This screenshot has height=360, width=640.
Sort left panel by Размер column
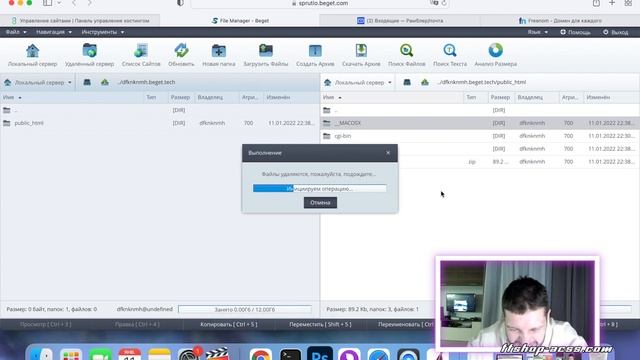coord(180,97)
